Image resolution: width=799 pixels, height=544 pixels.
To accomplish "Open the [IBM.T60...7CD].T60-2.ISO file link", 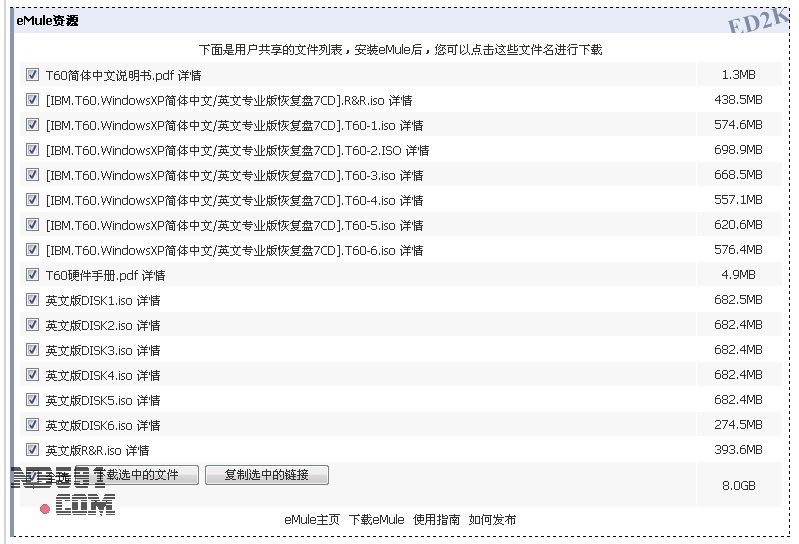I will pos(224,150).
